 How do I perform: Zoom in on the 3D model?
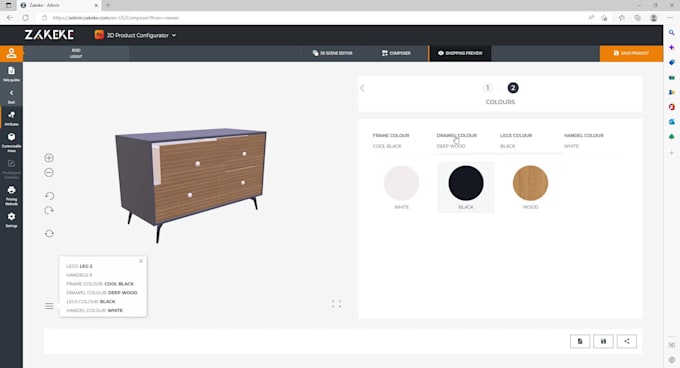click(x=49, y=158)
